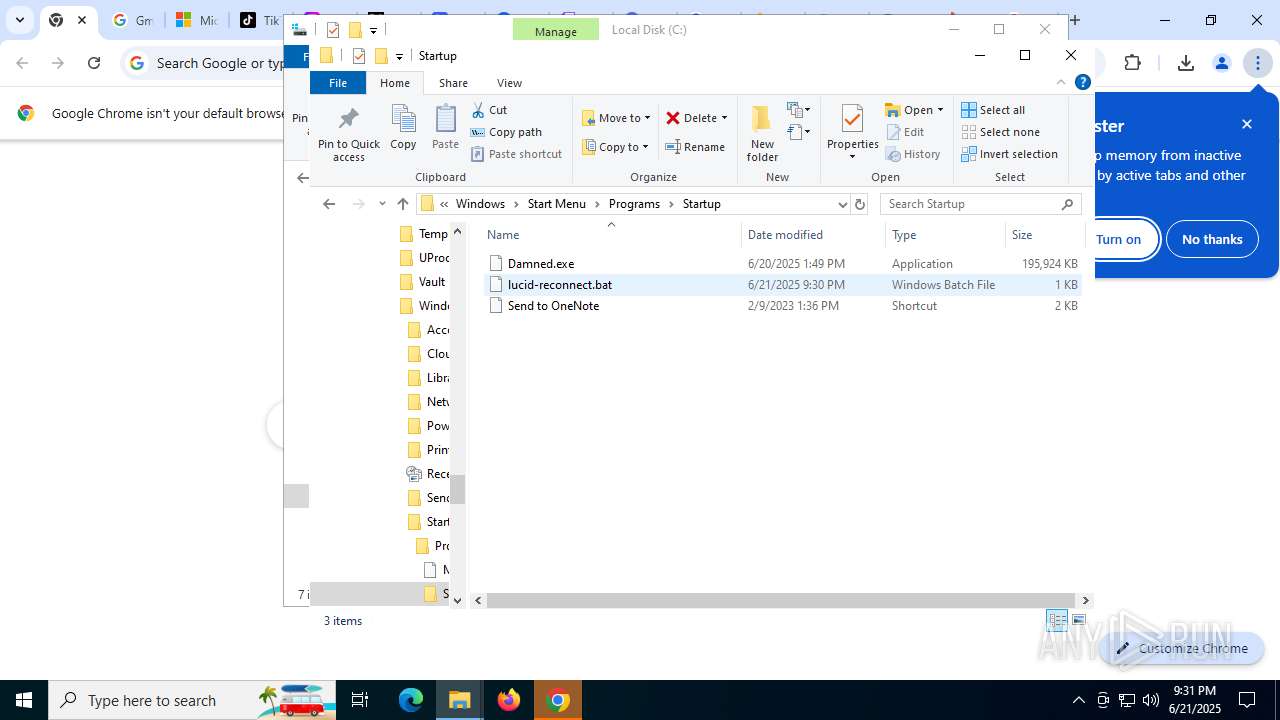Reload the Chrome page
This screenshot has width=1280, height=720.
pos(94,63)
